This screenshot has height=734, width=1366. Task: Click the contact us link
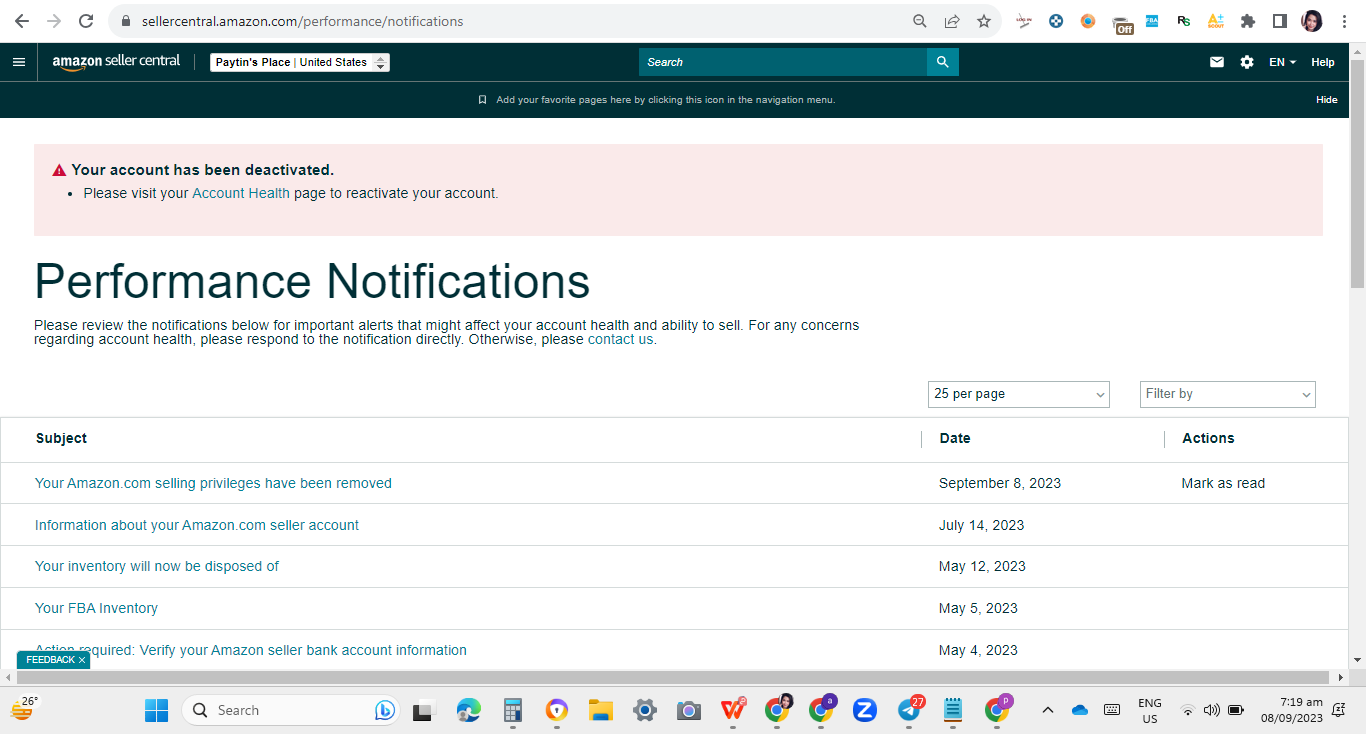pos(620,339)
